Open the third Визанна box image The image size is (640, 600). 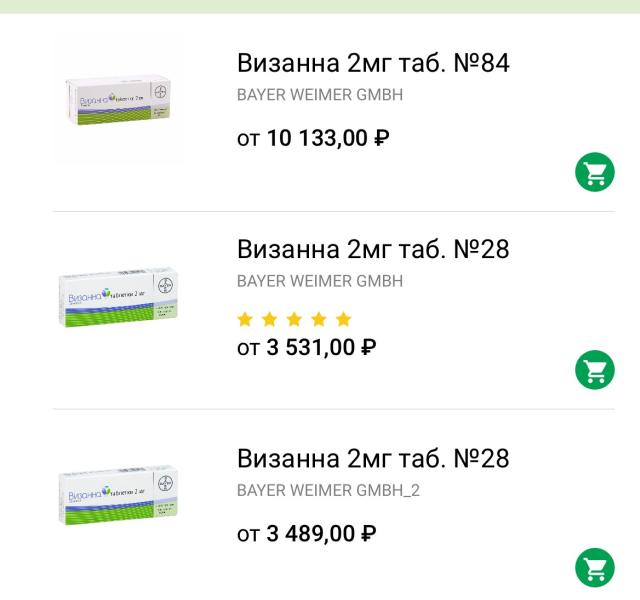(x=118, y=494)
